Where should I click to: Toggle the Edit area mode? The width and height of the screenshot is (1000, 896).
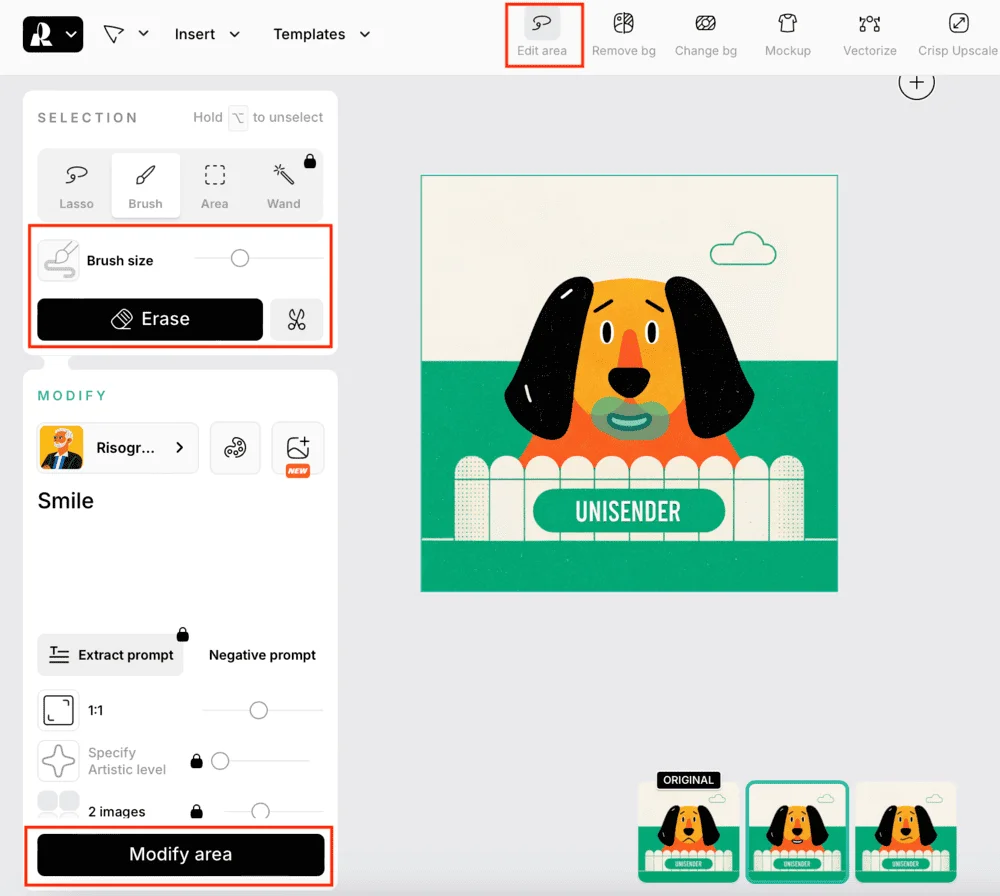click(x=542, y=34)
